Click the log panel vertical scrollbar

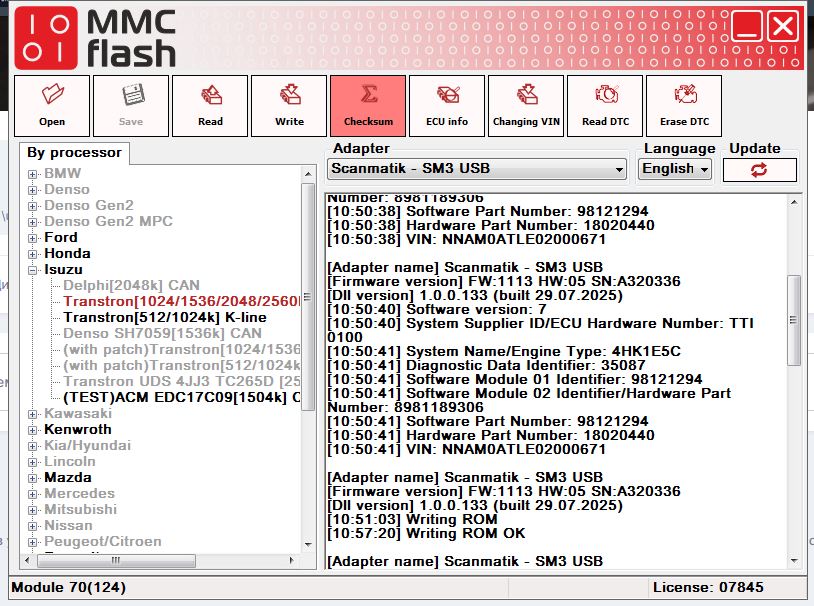794,320
